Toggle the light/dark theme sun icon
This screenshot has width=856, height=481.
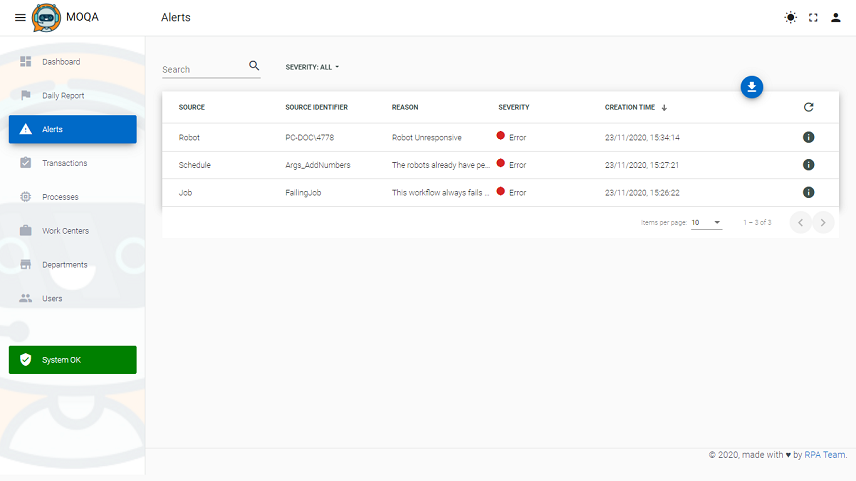(x=790, y=17)
